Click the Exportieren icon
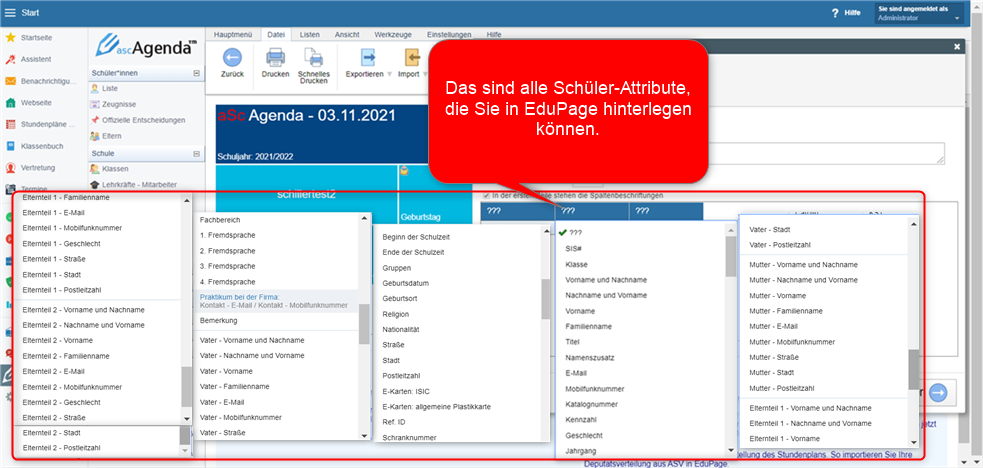983x468 pixels. click(367, 58)
